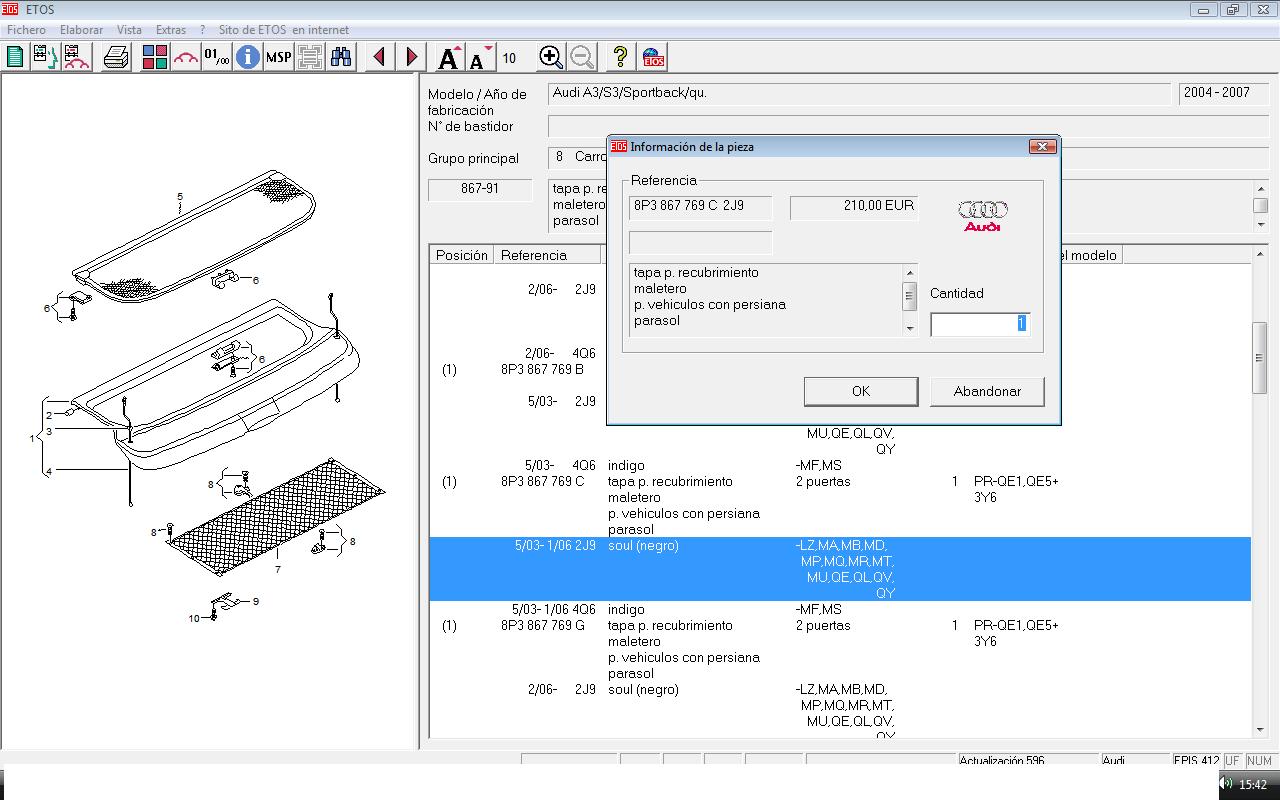The image size is (1280, 800).
Task: Click part number 1 in the diagram
Action: [32, 438]
